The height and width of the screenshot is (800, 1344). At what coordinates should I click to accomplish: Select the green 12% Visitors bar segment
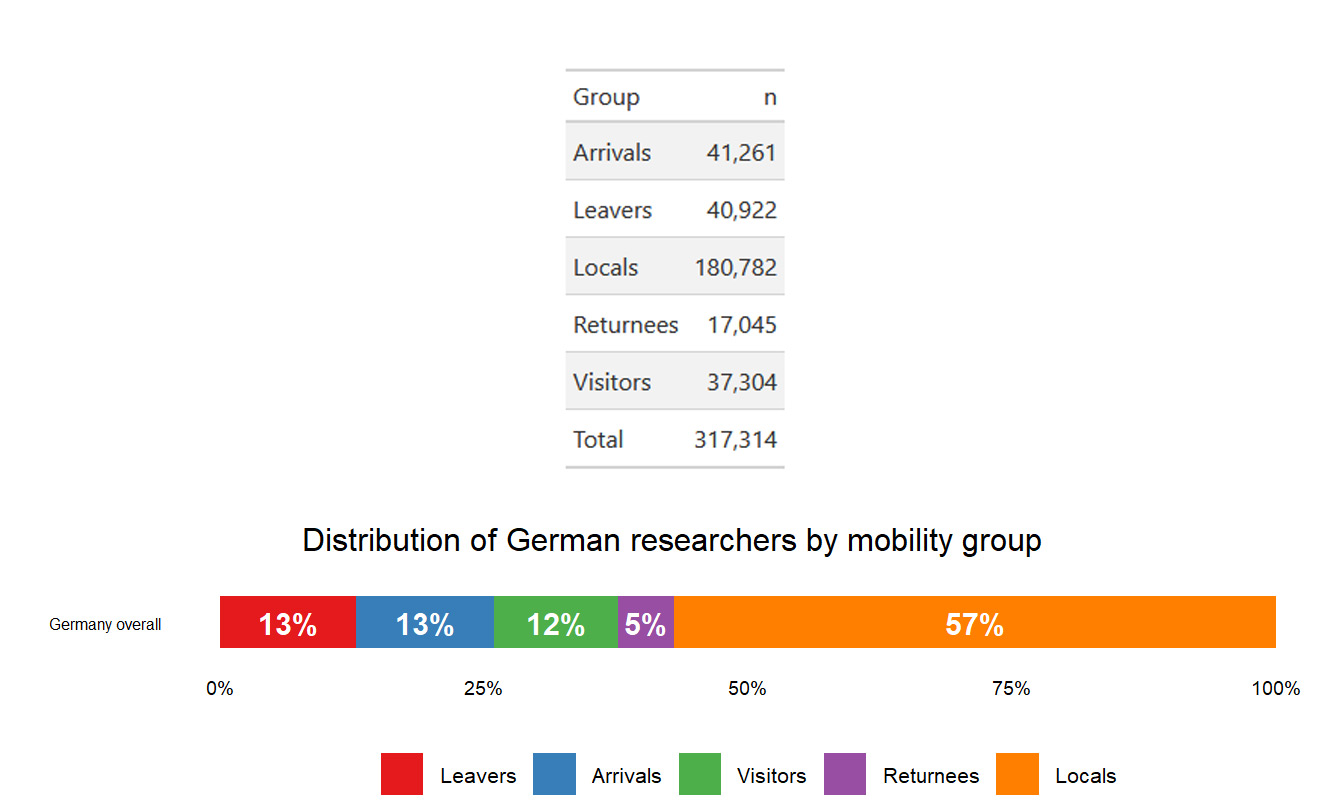(x=556, y=622)
